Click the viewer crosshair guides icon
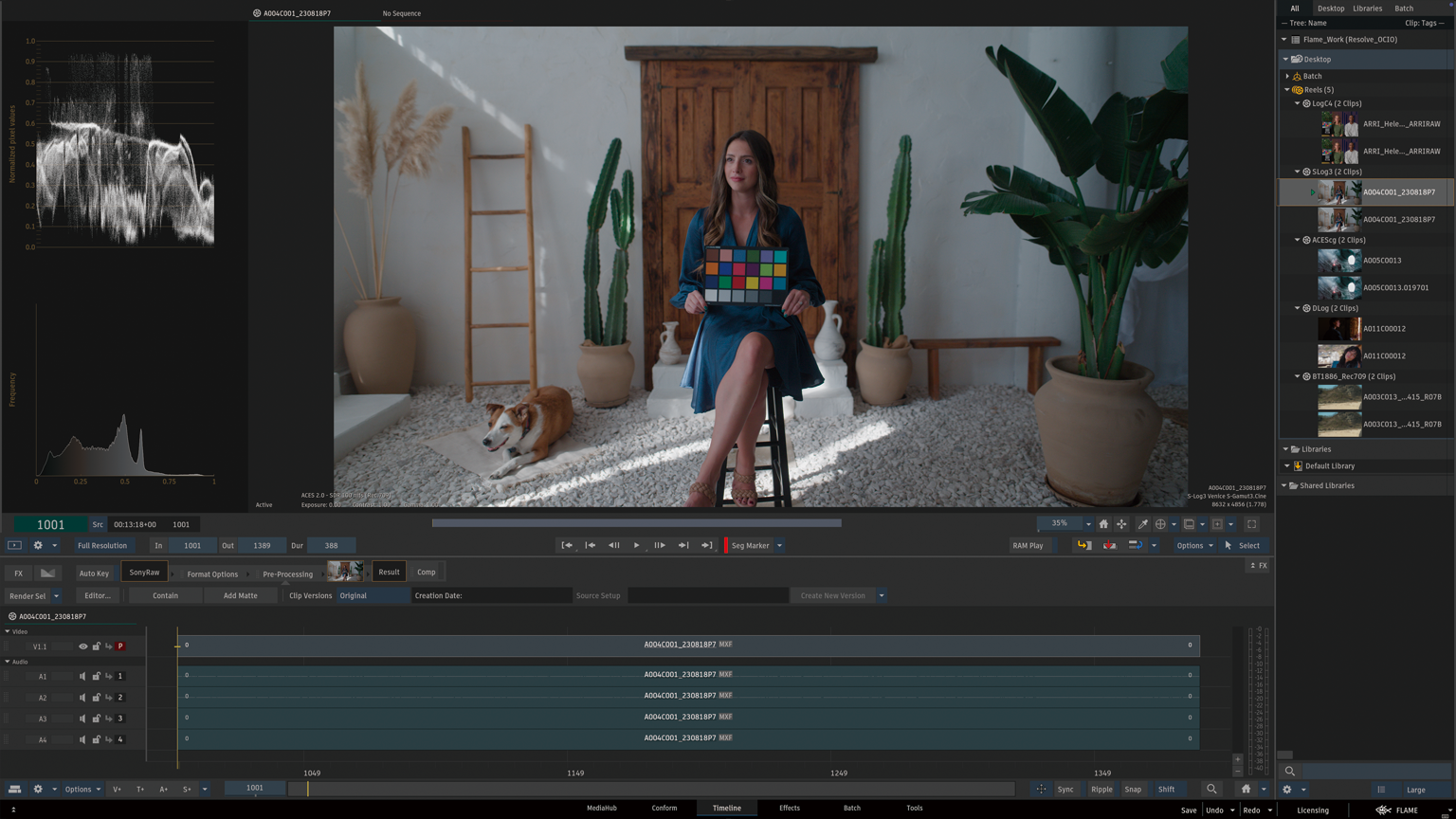This screenshot has width=1456, height=819. point(1160,524)
